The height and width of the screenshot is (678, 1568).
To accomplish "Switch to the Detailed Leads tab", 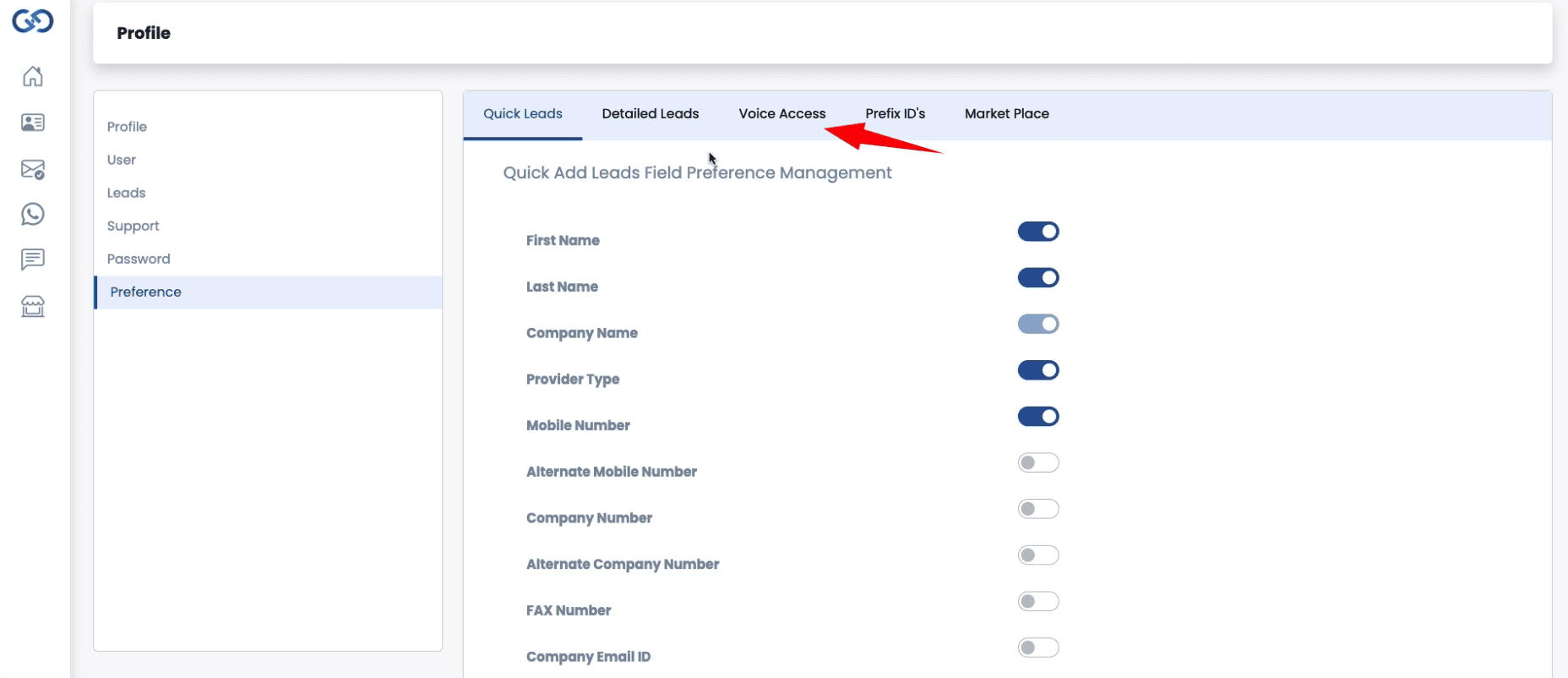I will (x=650, y=114).
